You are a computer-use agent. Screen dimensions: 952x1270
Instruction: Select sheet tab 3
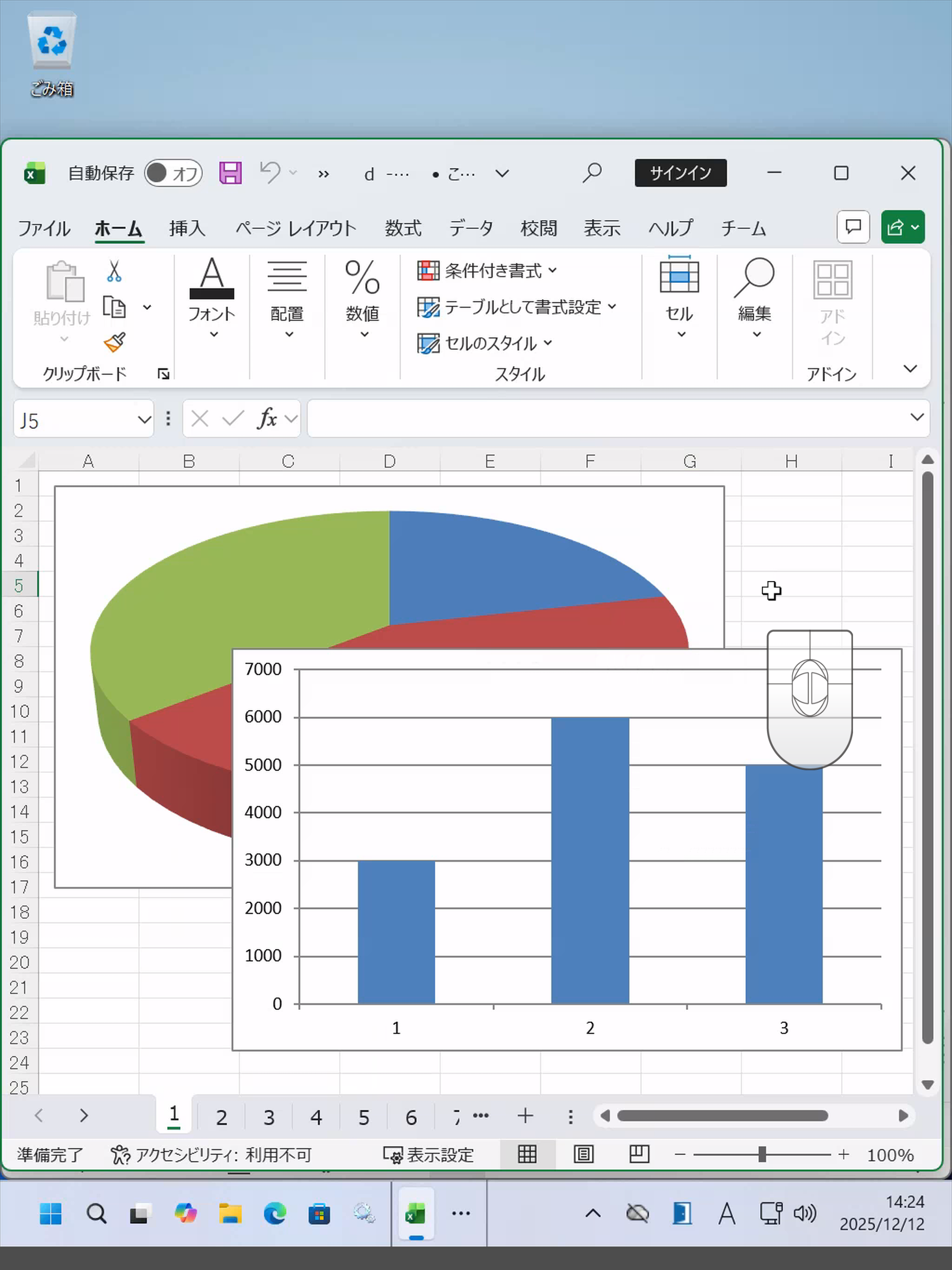269,1117
